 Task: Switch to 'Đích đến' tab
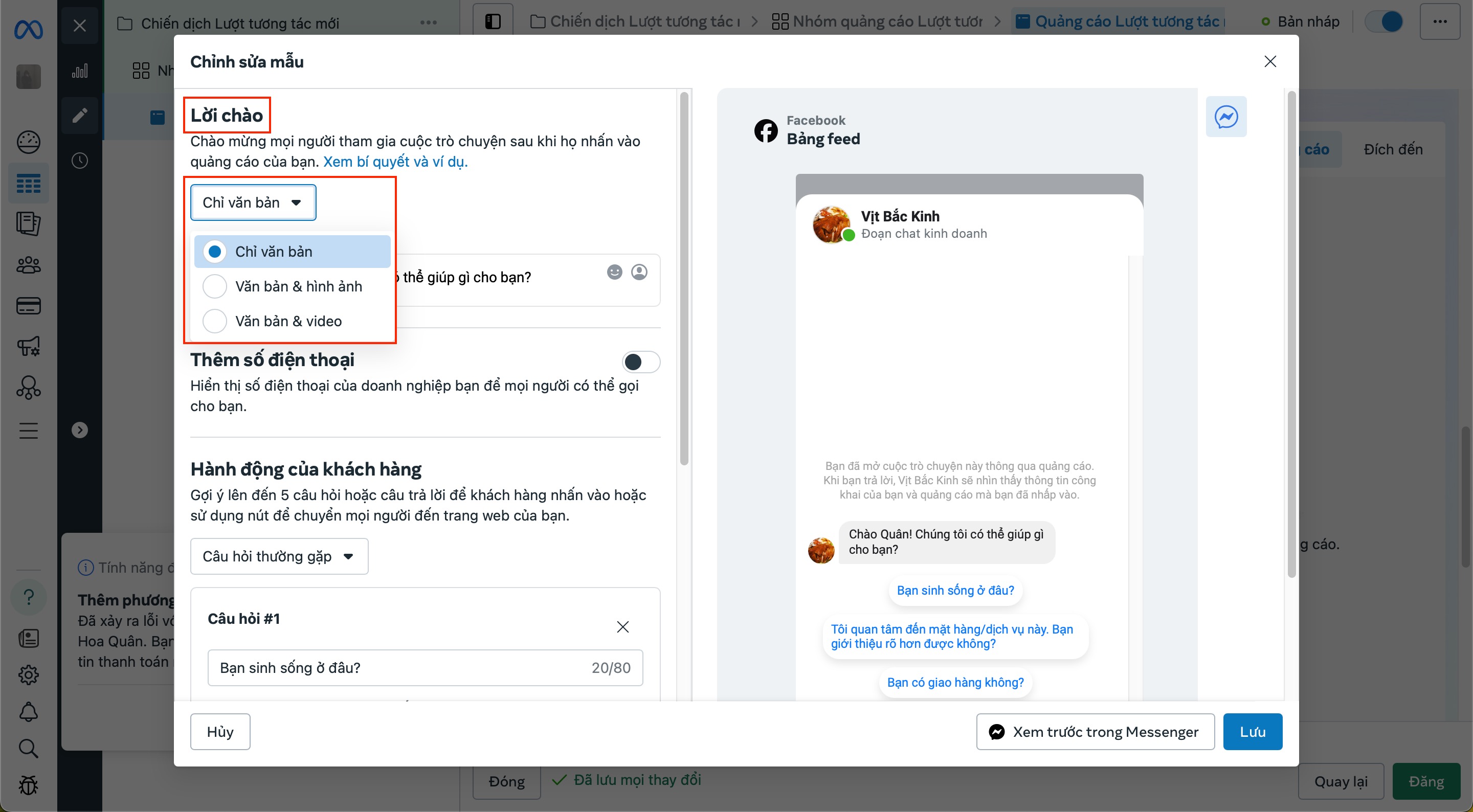coord(1392,149)
